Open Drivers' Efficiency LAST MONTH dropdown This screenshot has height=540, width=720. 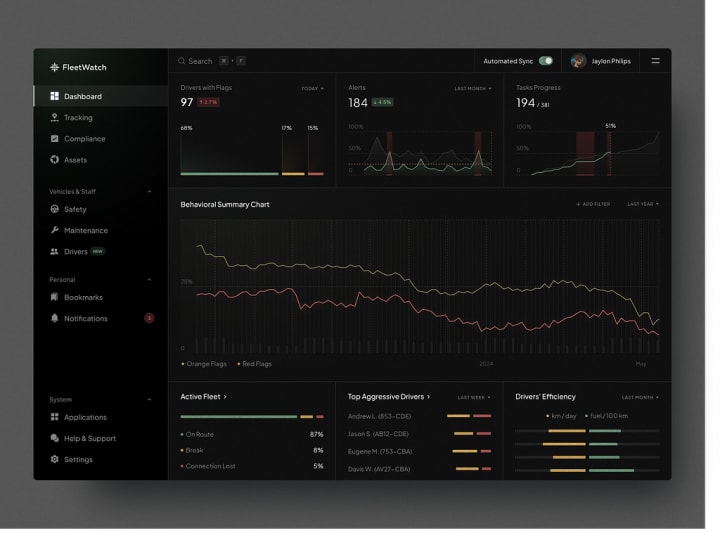(x=641, y=398)
